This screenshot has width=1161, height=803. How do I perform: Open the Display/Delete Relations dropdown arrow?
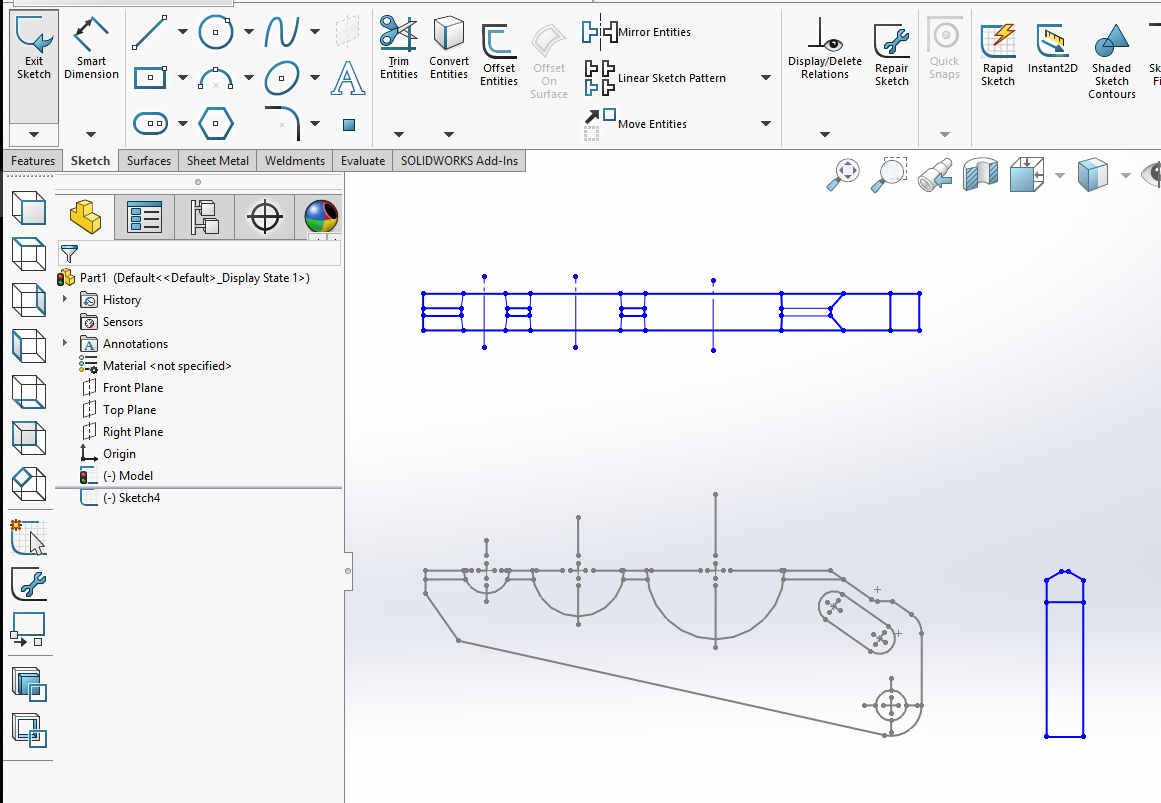(x=824, y=134)
